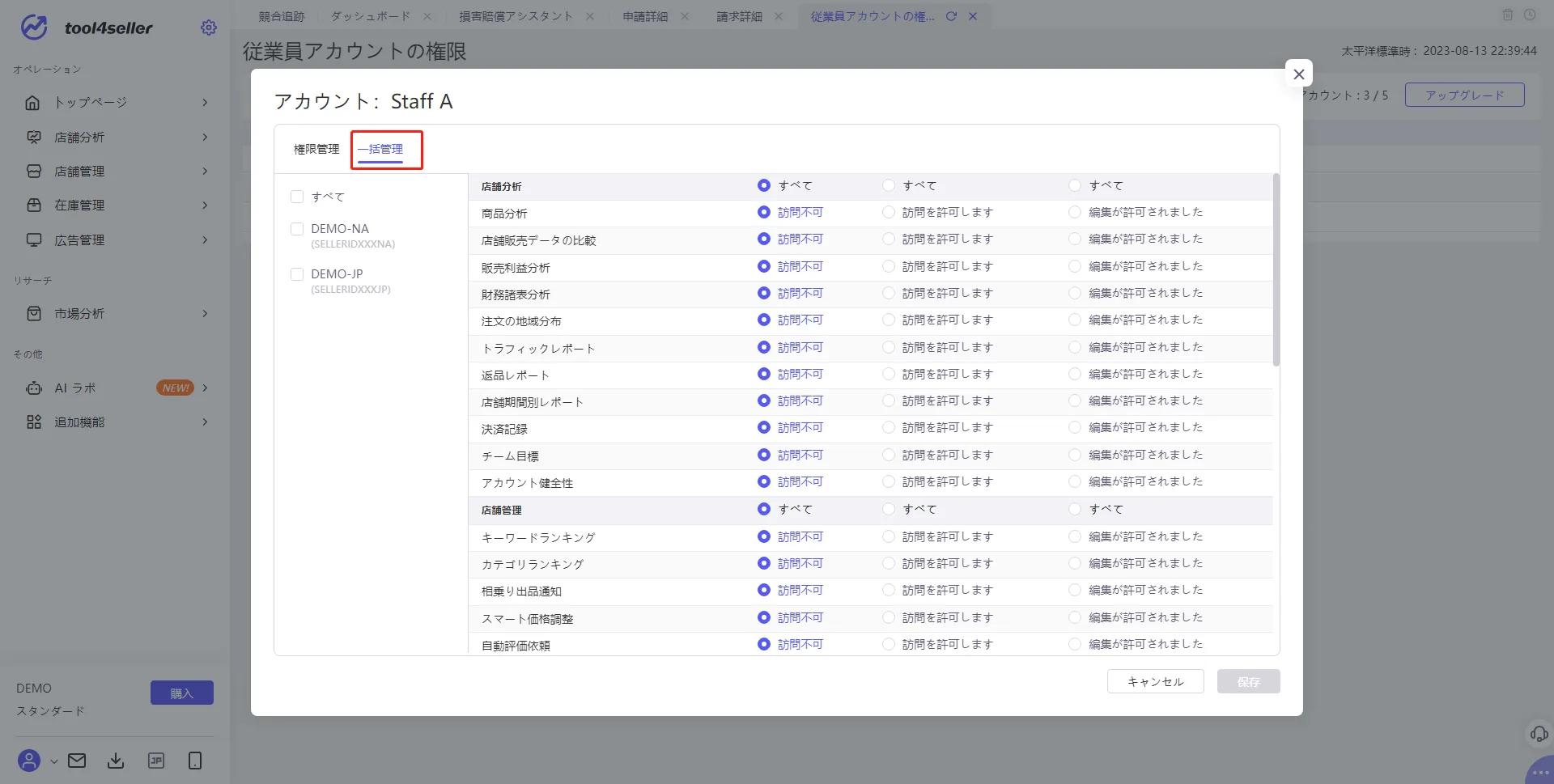This screenshot has width=1554, height=784.
Task: Select 訪問を許可します for 決済記録
Action: 889,427
